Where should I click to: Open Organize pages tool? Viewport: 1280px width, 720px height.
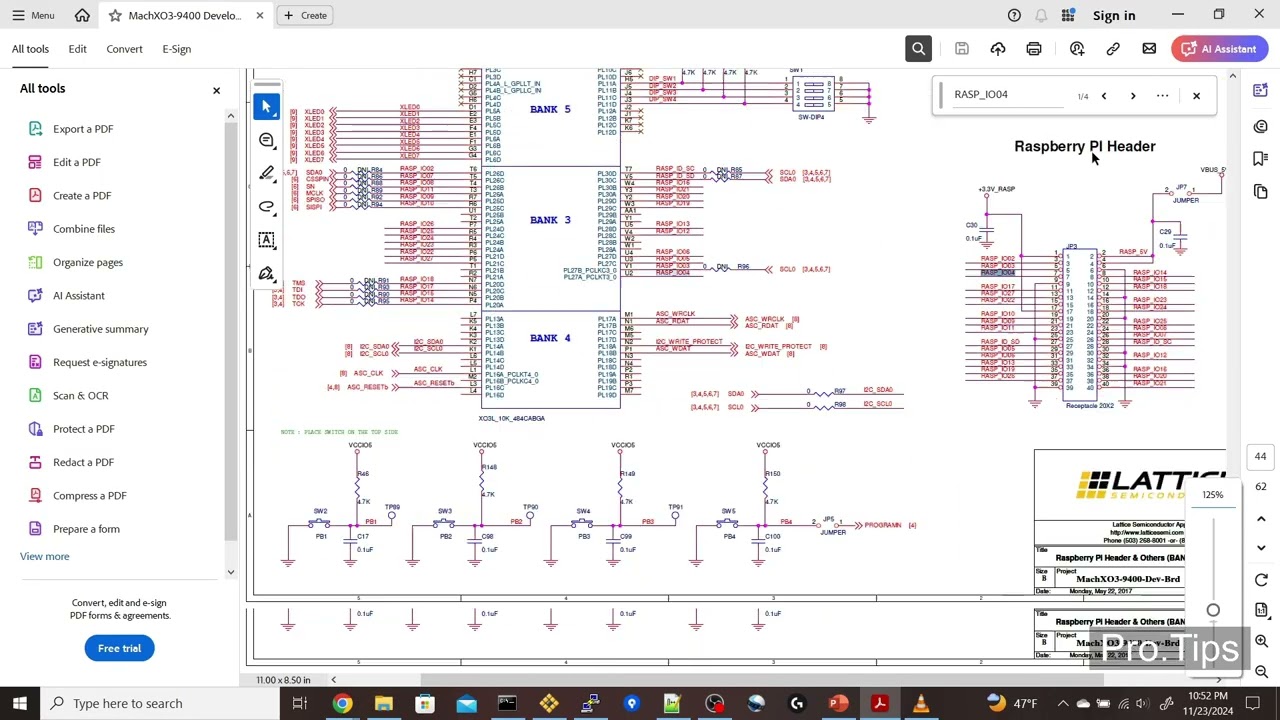click(88, 262)
